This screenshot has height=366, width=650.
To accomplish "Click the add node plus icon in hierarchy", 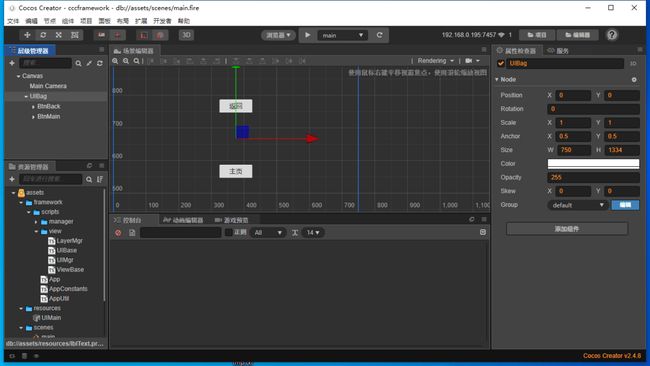I will pyautogui.click(x=12, y=63).
